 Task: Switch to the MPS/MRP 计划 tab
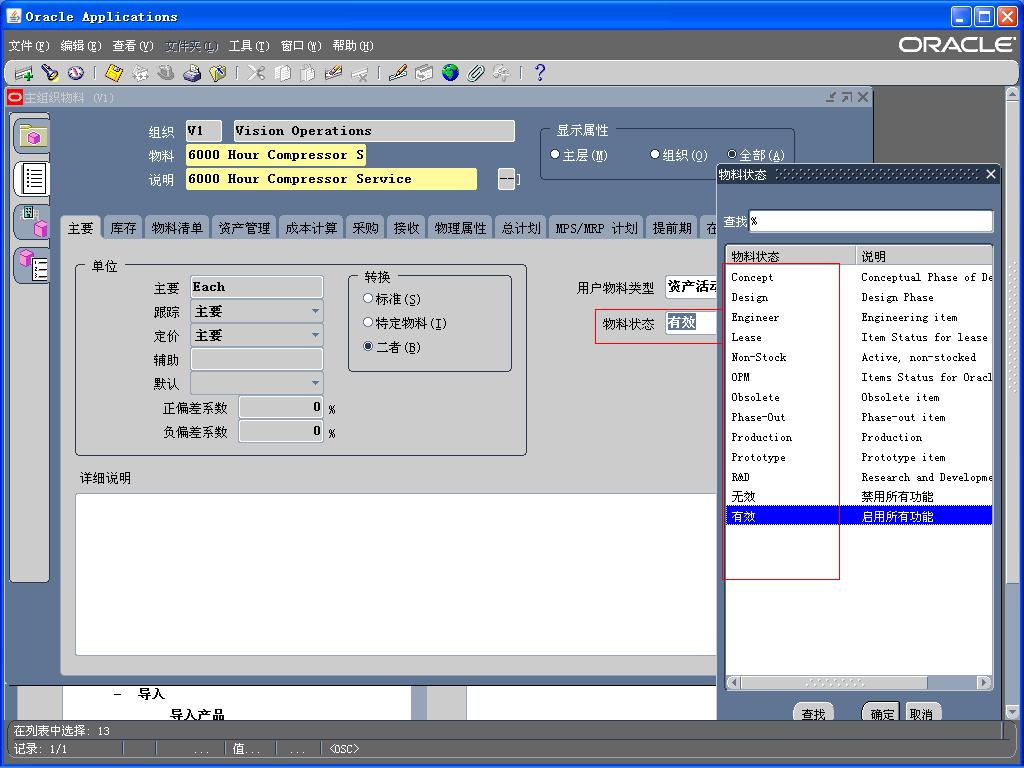point(596,228)
